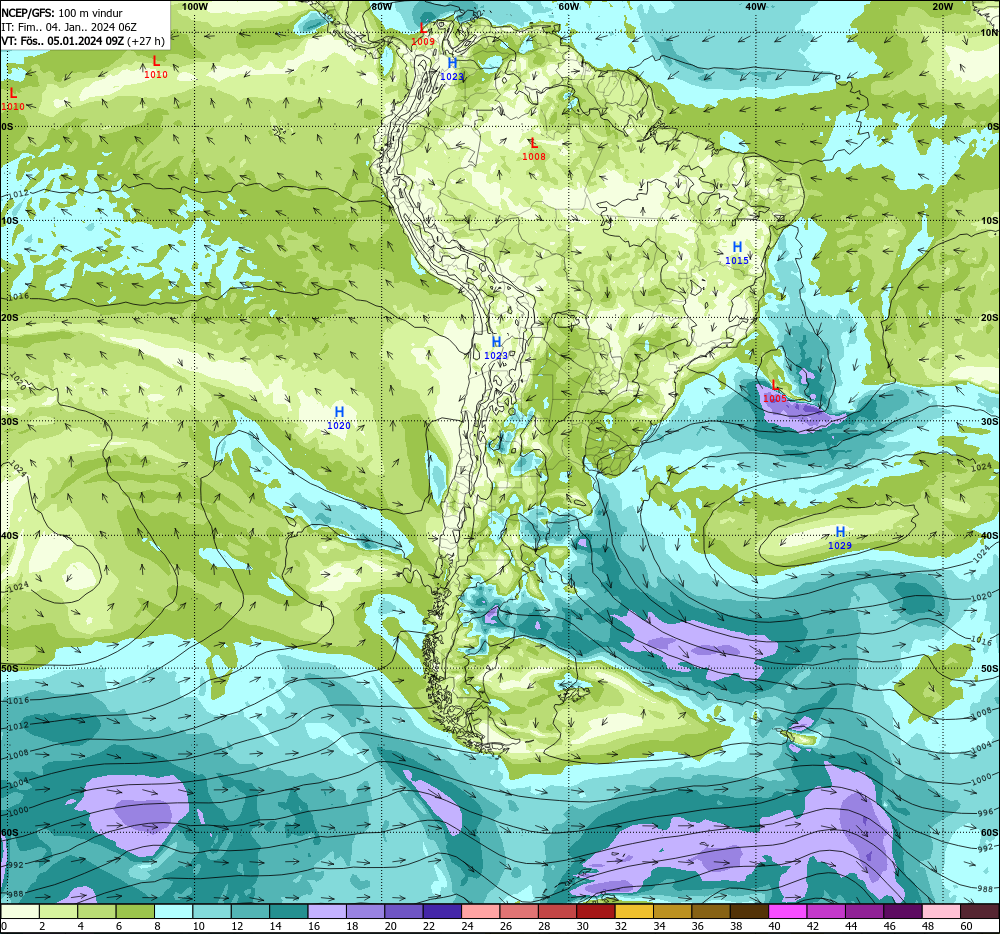Click the 40S latitude label on right edge
The height and width of the screenshot is (934, 1000).
coord(989,536)
